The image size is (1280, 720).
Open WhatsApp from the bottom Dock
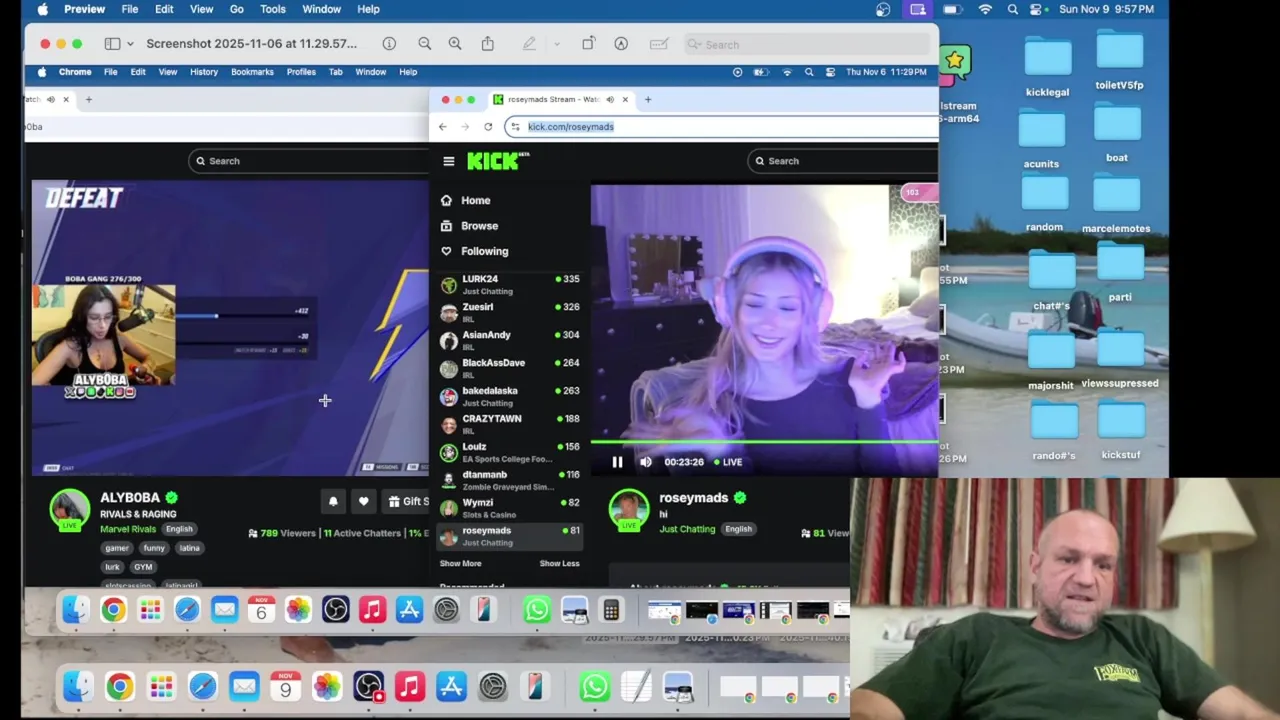pos(594,686)
